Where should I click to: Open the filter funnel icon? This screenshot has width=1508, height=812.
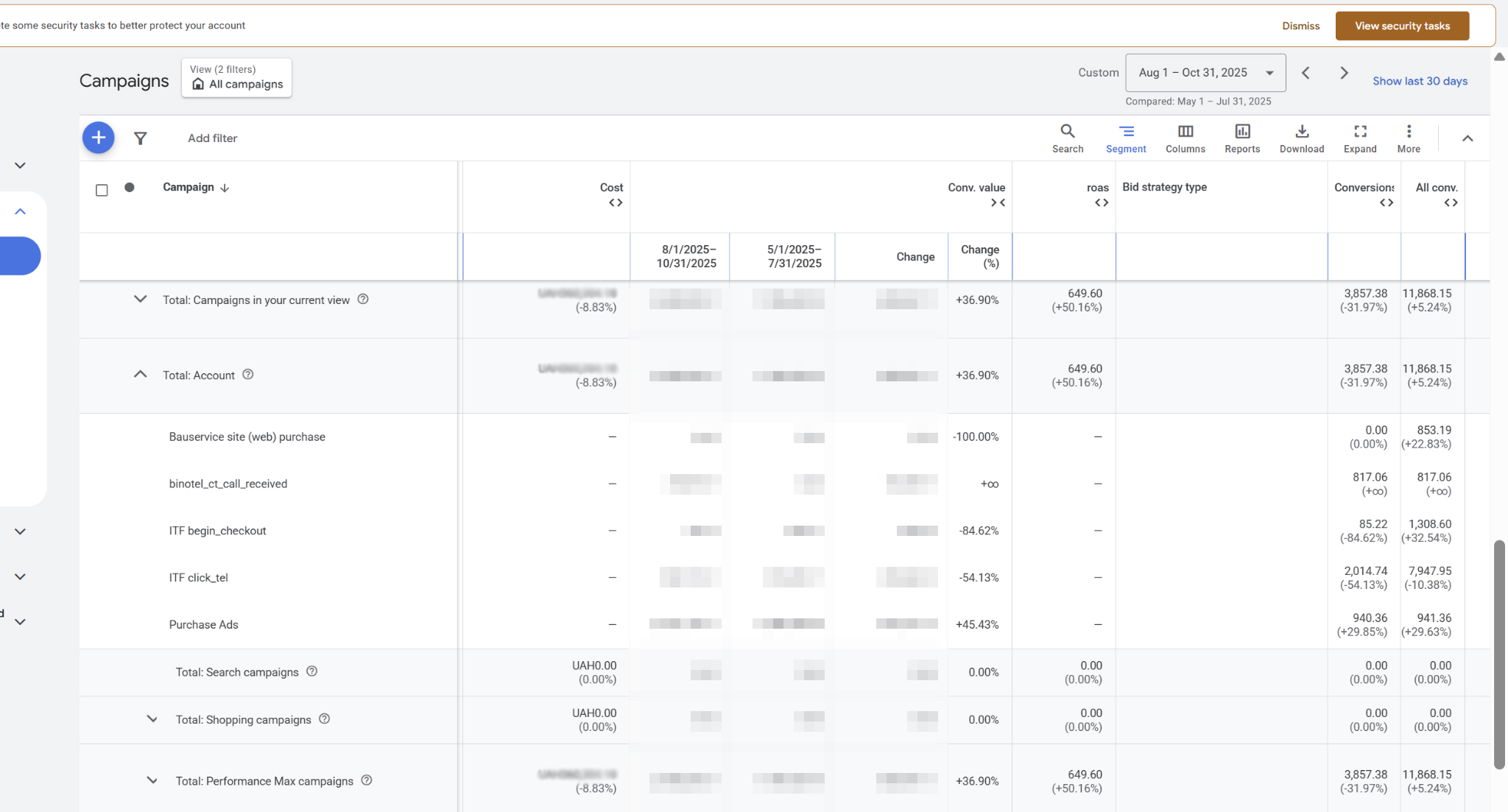click(140, 138)
